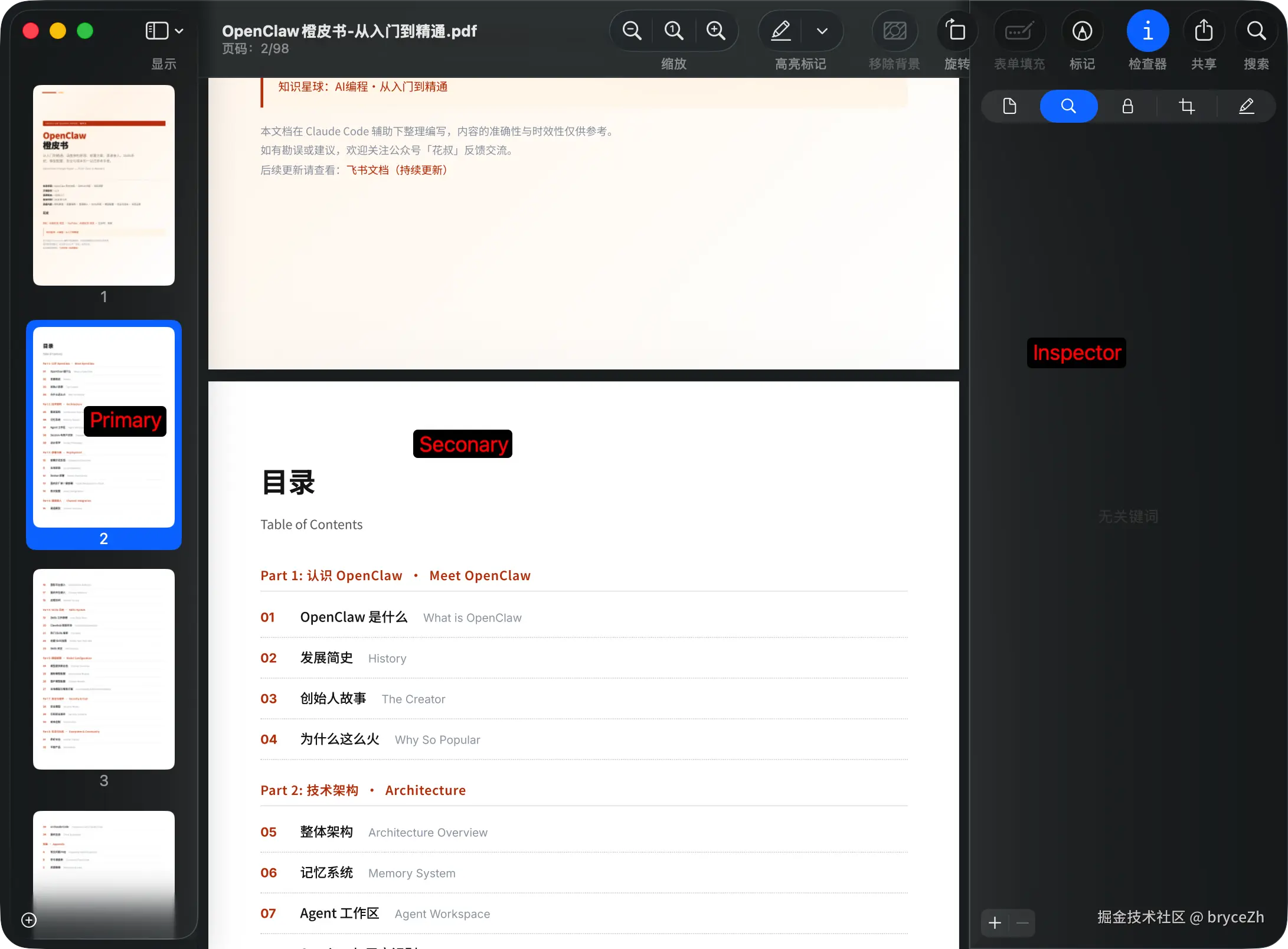Zoom out with the minus magnifier
1288x949 pixels.
point(632,31)
